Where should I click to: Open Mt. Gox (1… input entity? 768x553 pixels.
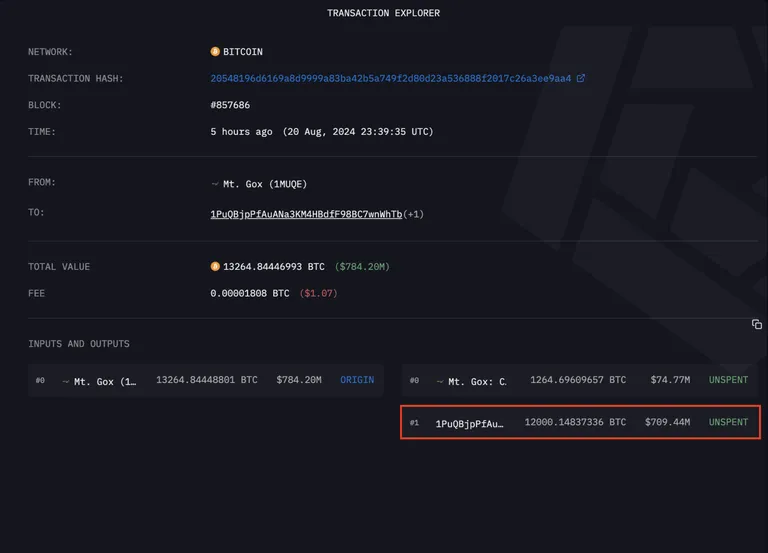click(105, 382)
